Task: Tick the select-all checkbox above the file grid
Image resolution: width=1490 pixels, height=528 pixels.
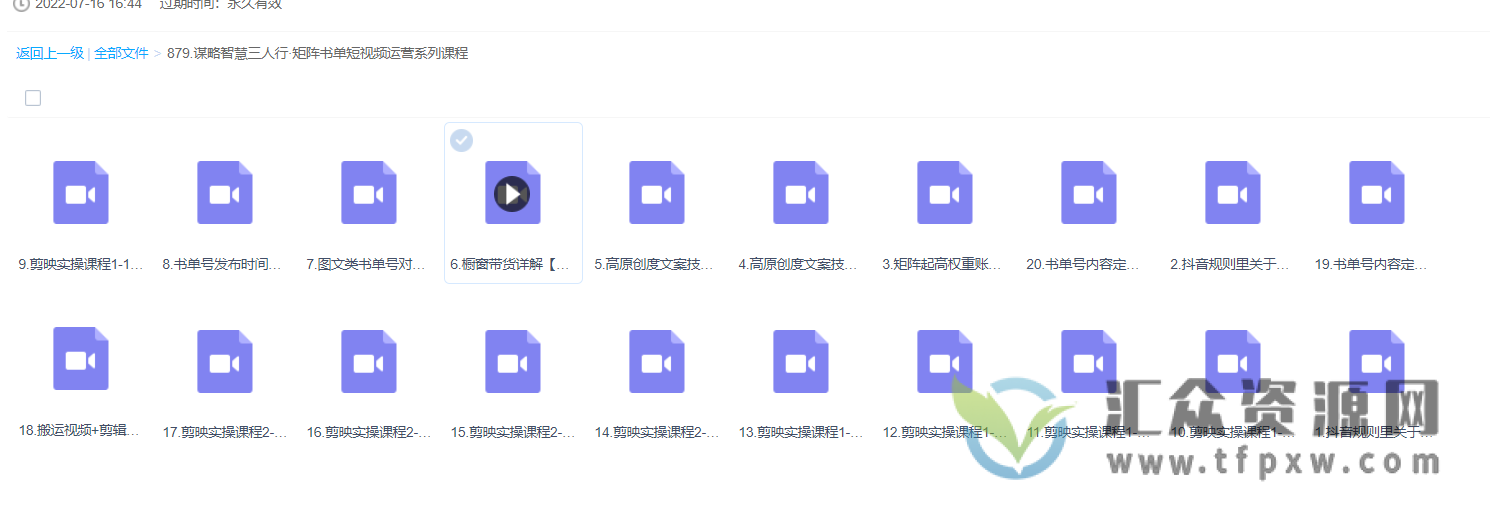Action: tap(33, 98)
